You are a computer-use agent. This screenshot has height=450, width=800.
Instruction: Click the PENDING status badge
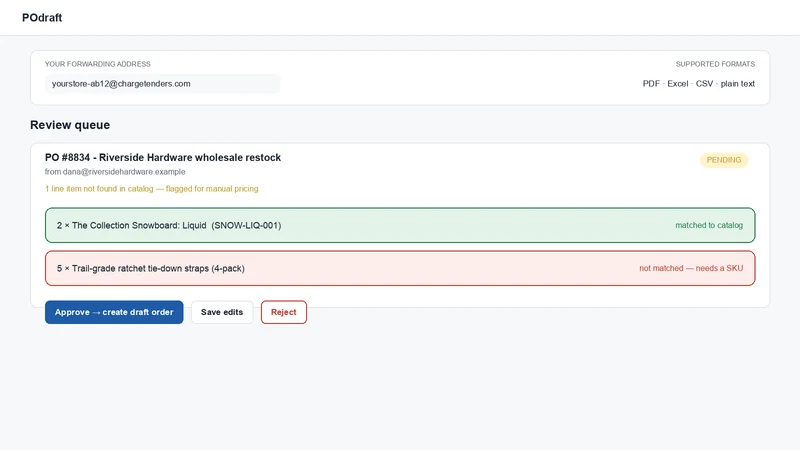pyautogui.click(x=723, y=160)
